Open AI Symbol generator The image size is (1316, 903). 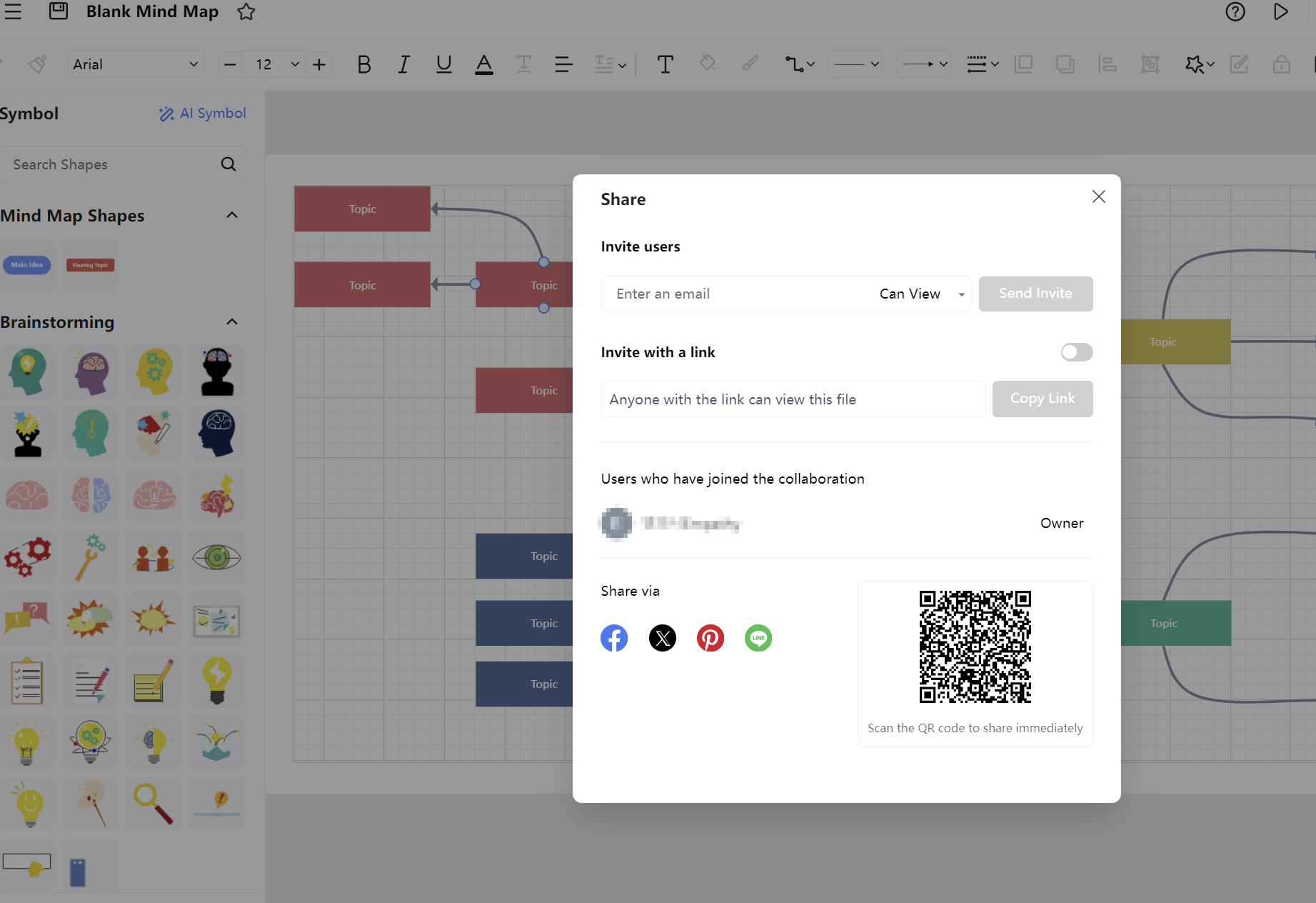click(x=203, y=114)
